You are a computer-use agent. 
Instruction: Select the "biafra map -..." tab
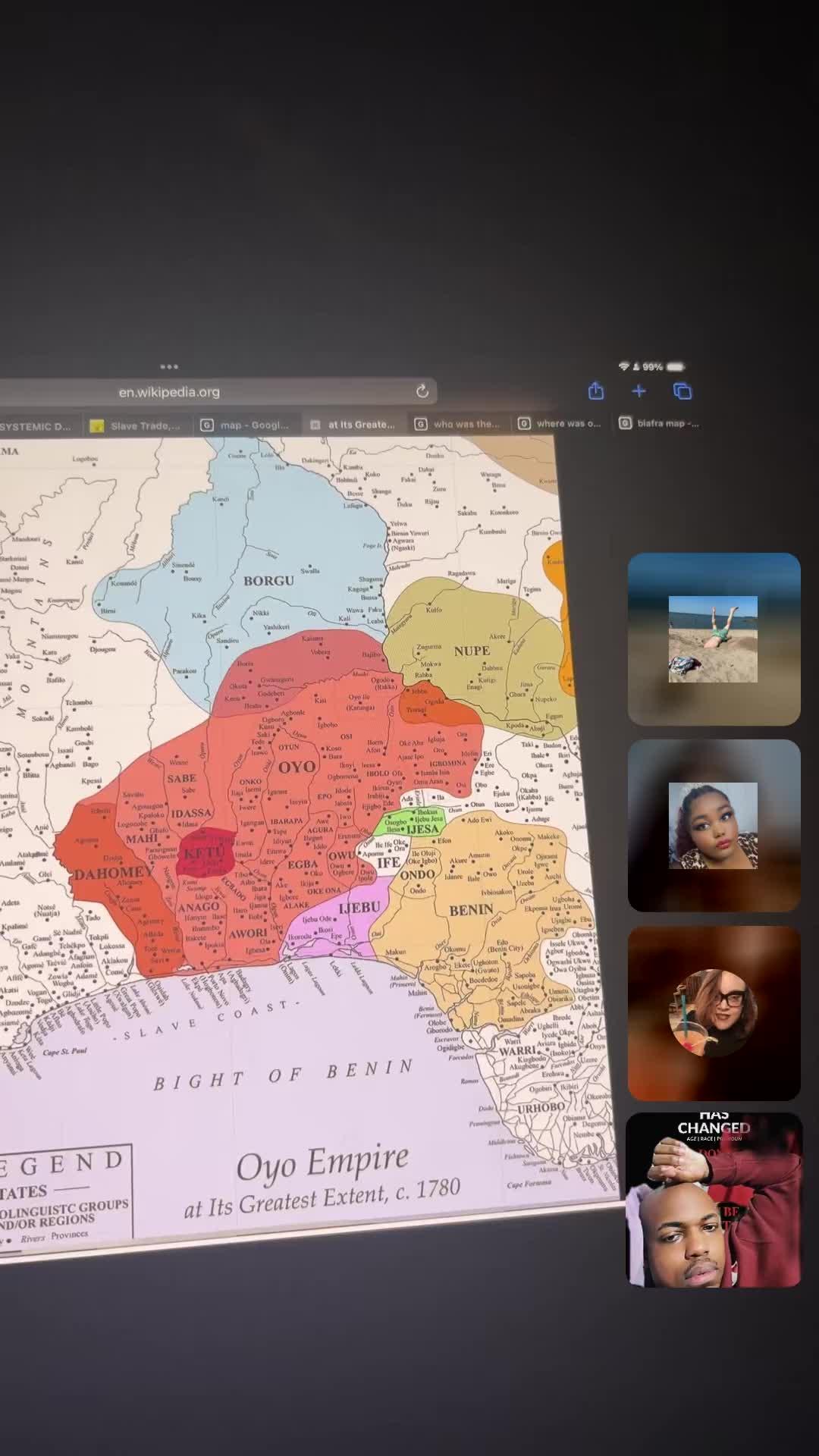[660, 423]
